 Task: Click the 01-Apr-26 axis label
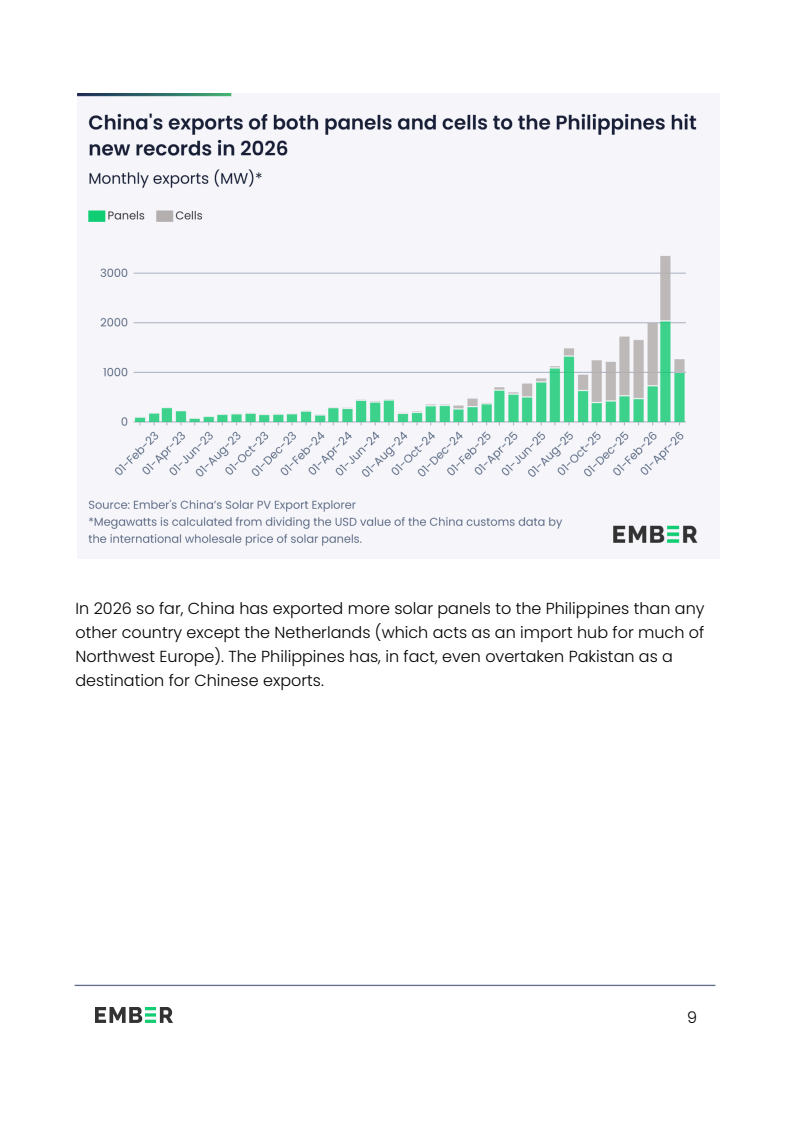662,454
